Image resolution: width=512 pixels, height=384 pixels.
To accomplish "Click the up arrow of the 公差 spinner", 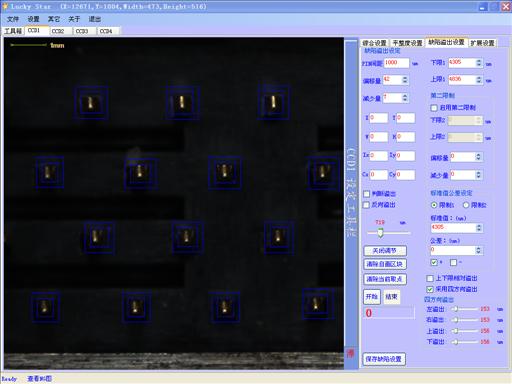I will [x=478, y=248].
